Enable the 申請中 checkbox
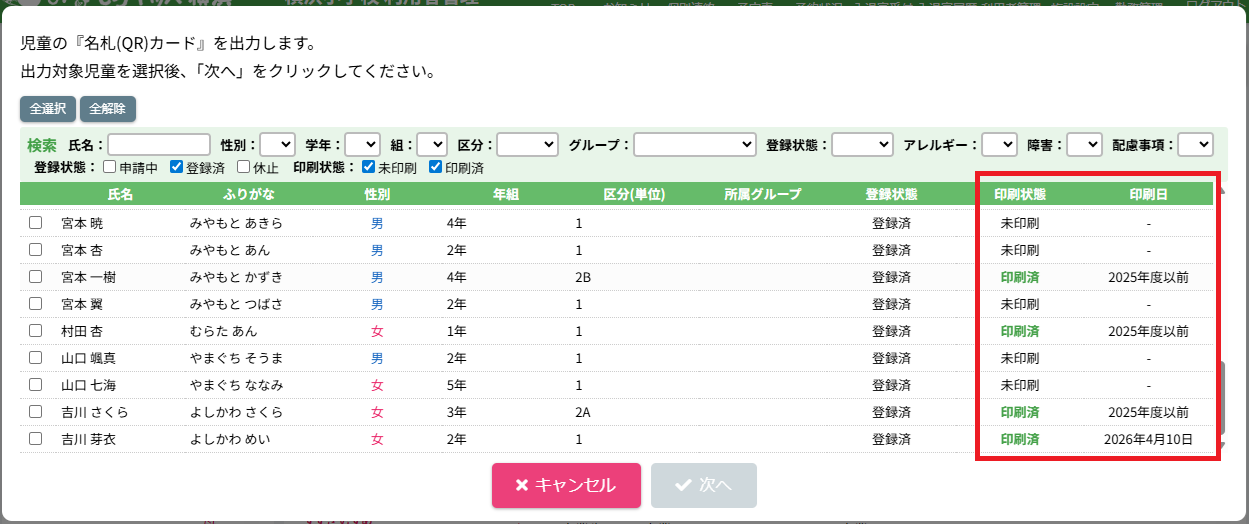 [110, 167]
